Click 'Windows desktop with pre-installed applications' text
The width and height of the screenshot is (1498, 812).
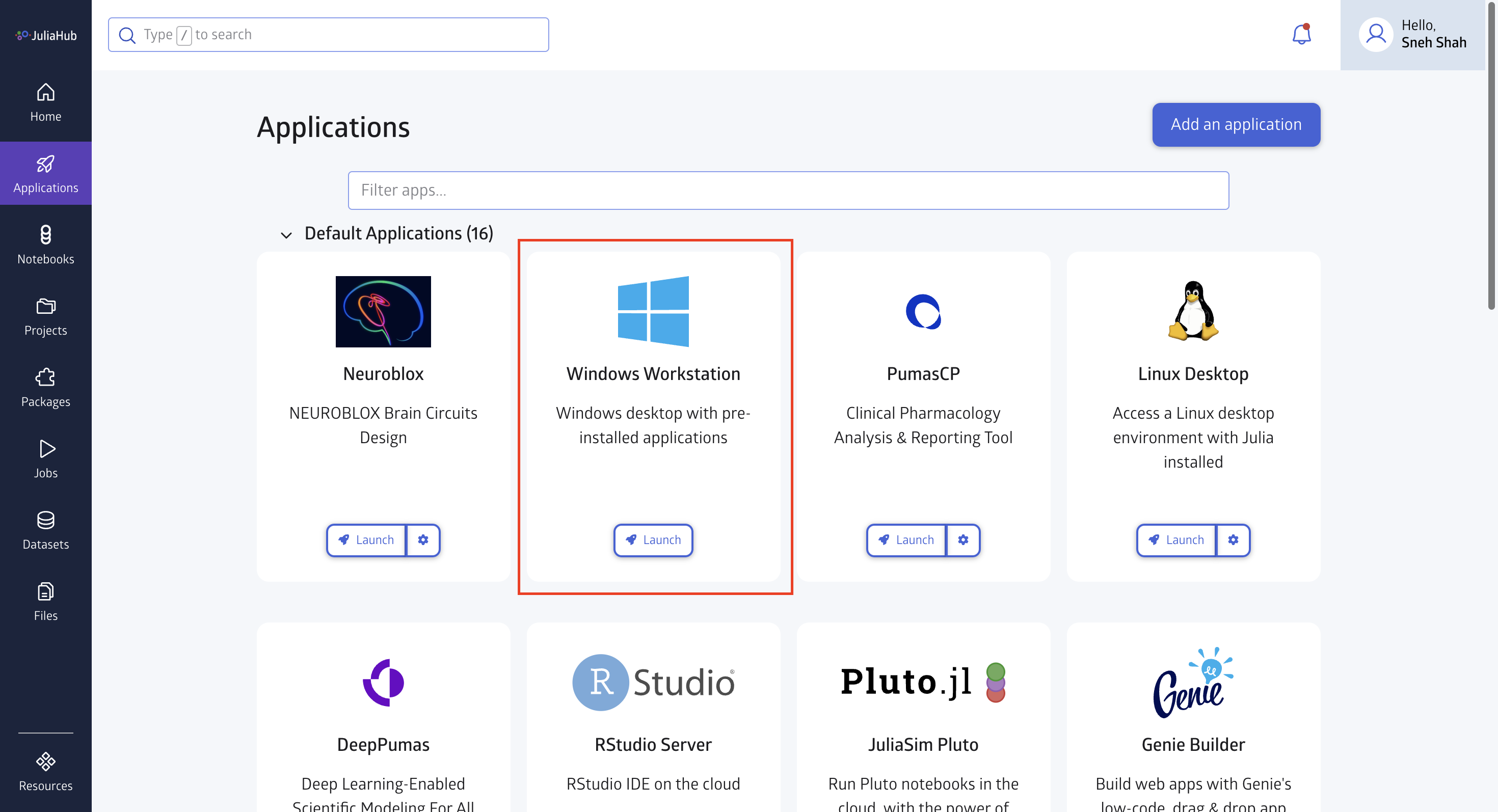click(653, 425)
